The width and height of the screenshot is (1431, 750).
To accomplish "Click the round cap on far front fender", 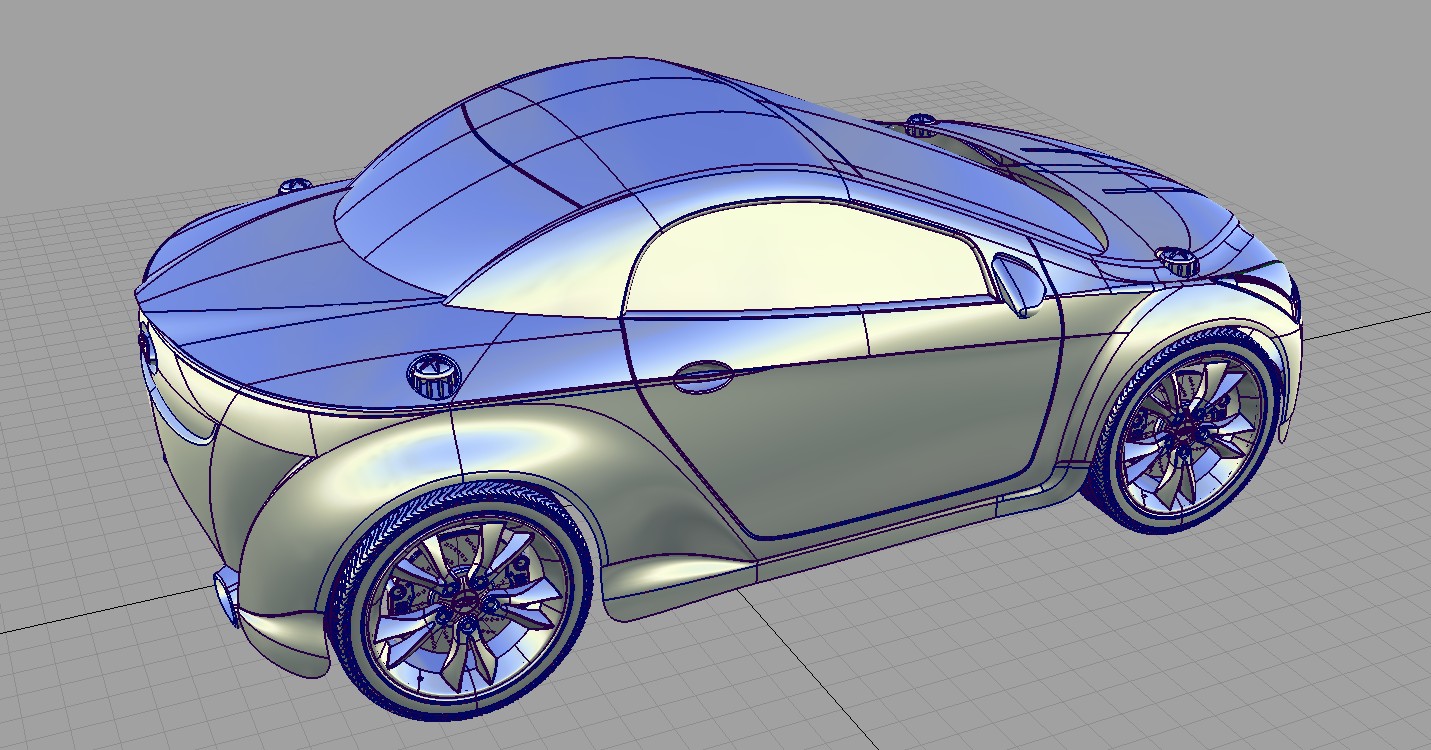I will coord(920,124).
